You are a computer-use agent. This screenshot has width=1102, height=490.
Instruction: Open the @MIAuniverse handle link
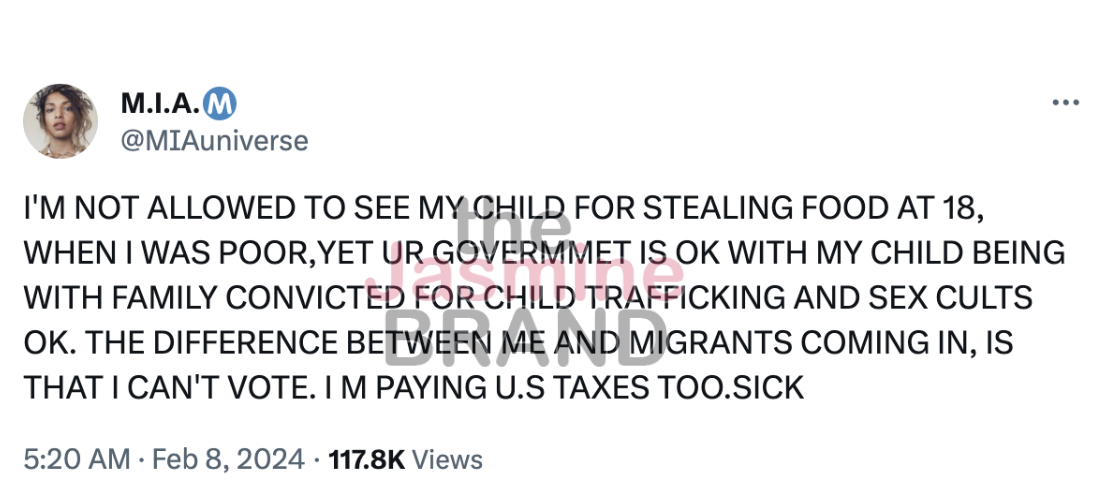coord(214,140)
